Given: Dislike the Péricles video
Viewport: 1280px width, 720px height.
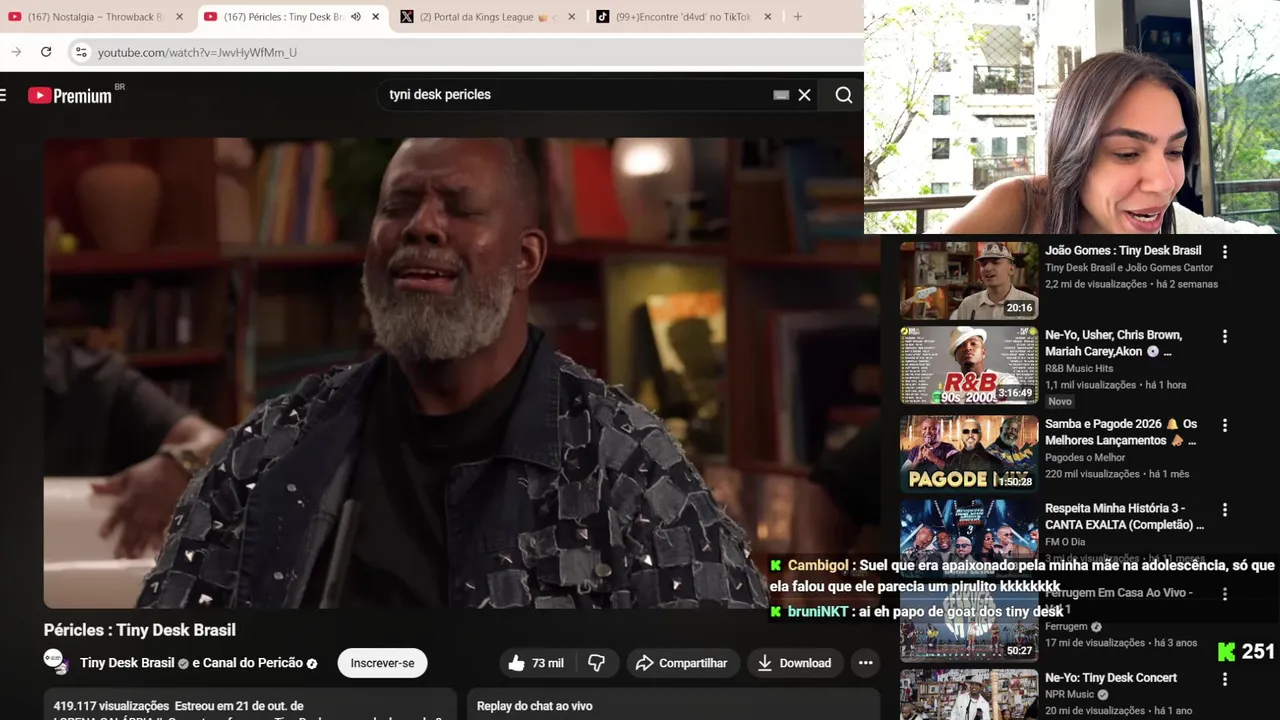Looking at the screenshot, I should (597, 663).
